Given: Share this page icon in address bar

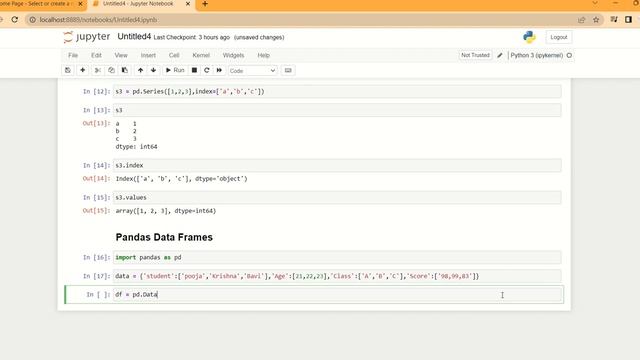Looking at the screenshot, I should point(581,20).
